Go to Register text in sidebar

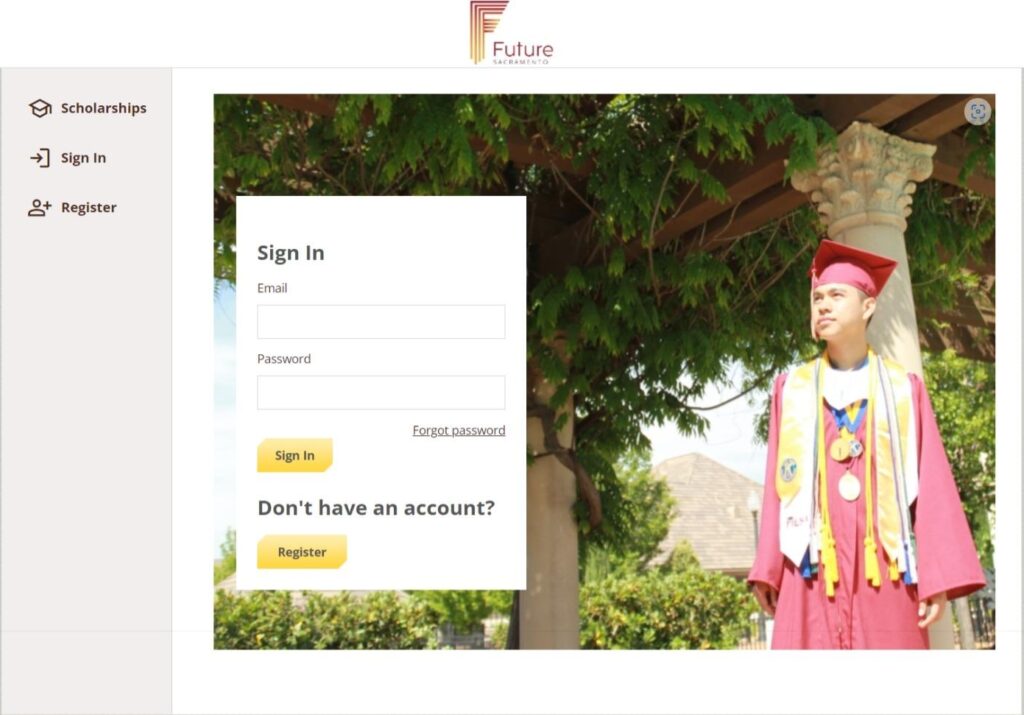point(89,208)
